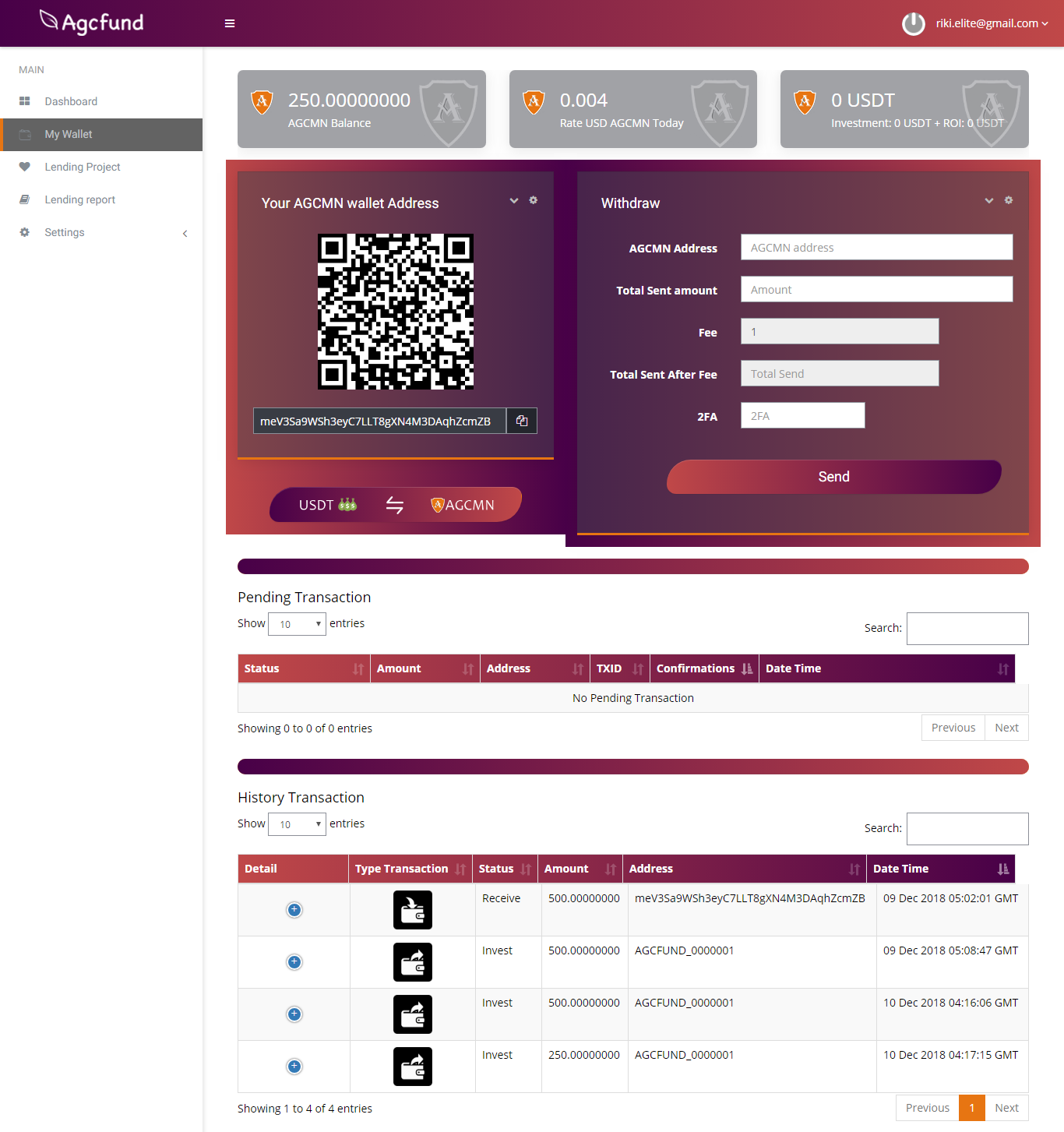The width and height of the screenshot is (1064, 1132).
Task: Sort history table by Status
Action: [x=505, y=869]
